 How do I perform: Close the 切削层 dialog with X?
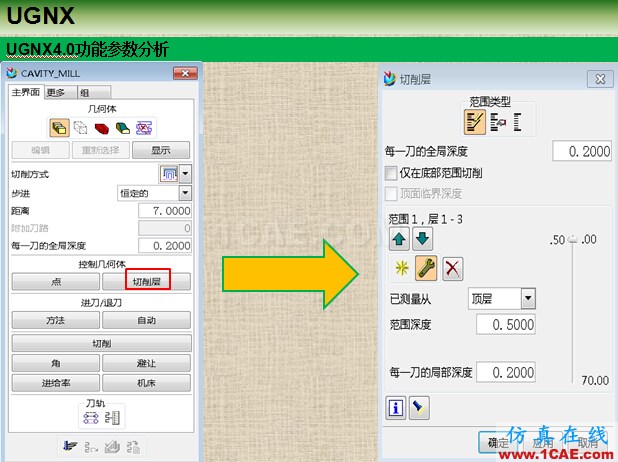point(600,79)
